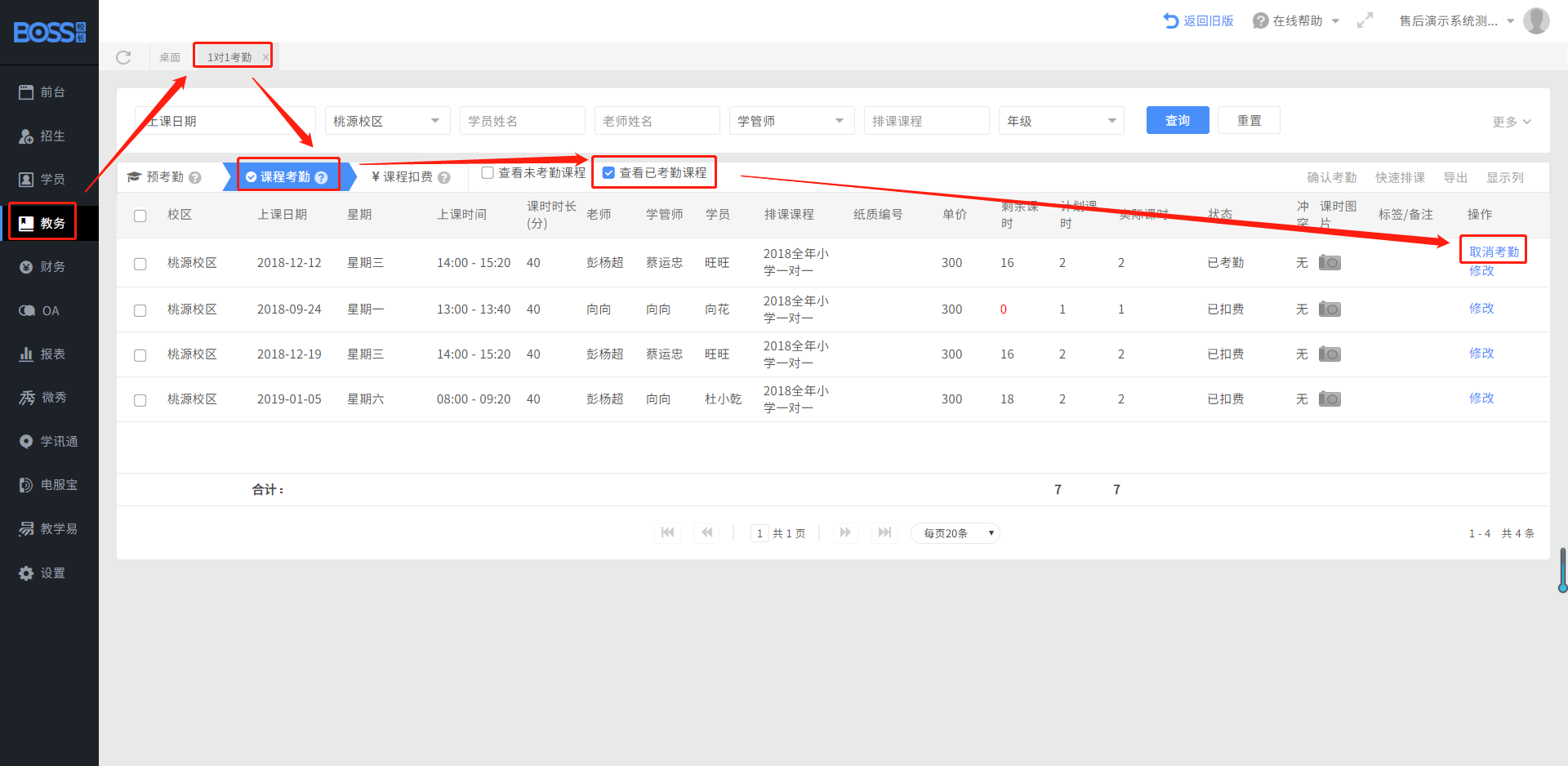Image resolution: width=1568 pixels, height=766 pixels.
Task: Go to the last page arrow
Action: (x=884, y=532)
